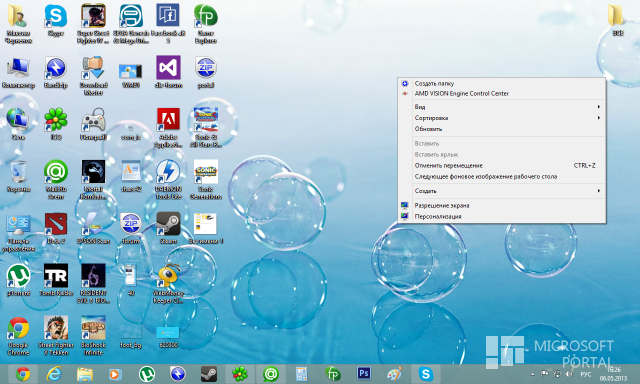Viewport: 640px width, 384px height.
Task: Open Персонализация from the context menu
Action: (x=502, y=216)
